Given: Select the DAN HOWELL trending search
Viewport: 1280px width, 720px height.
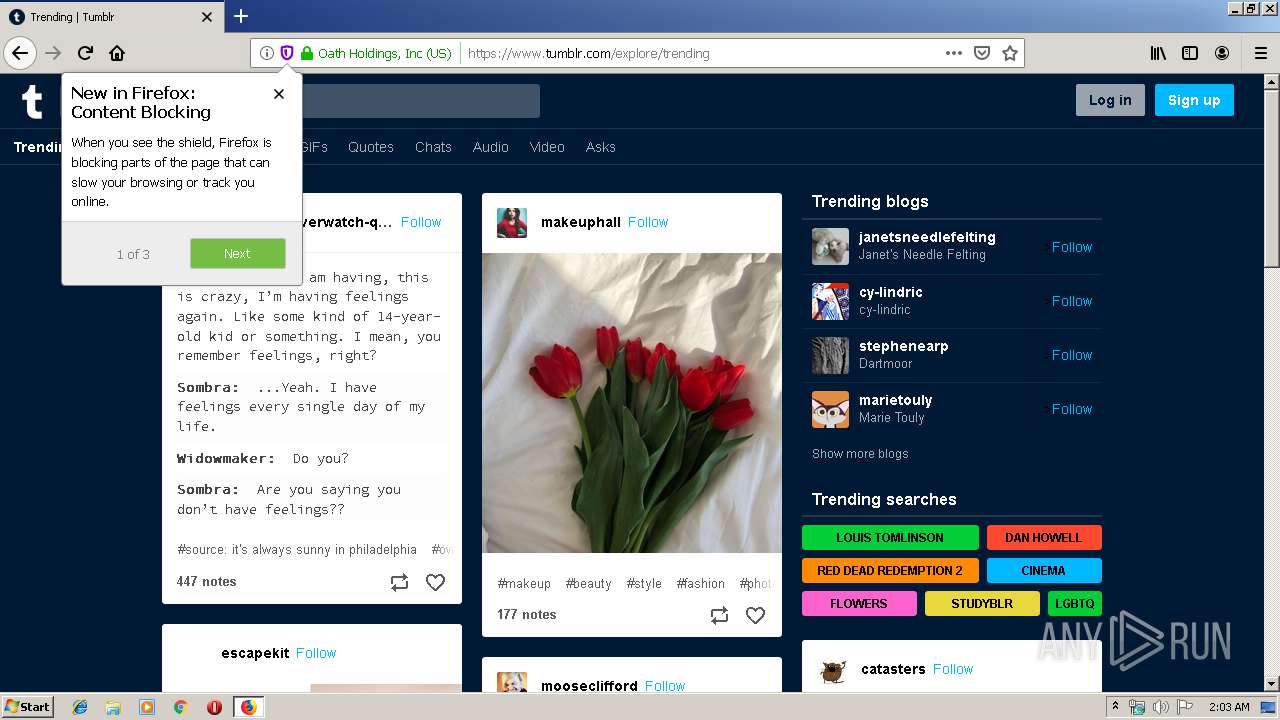Looking at the screenshot, I should point(1044,537).
